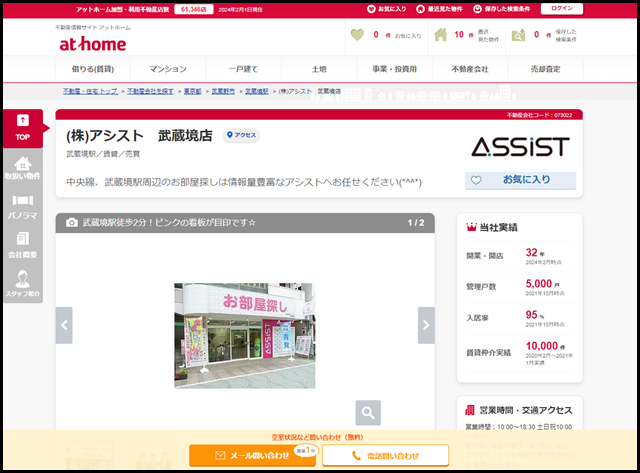Follow the 不動産会社を探す breadcrumb link
The width and height of the screenshot is (640, 473).
pos(150,91)
